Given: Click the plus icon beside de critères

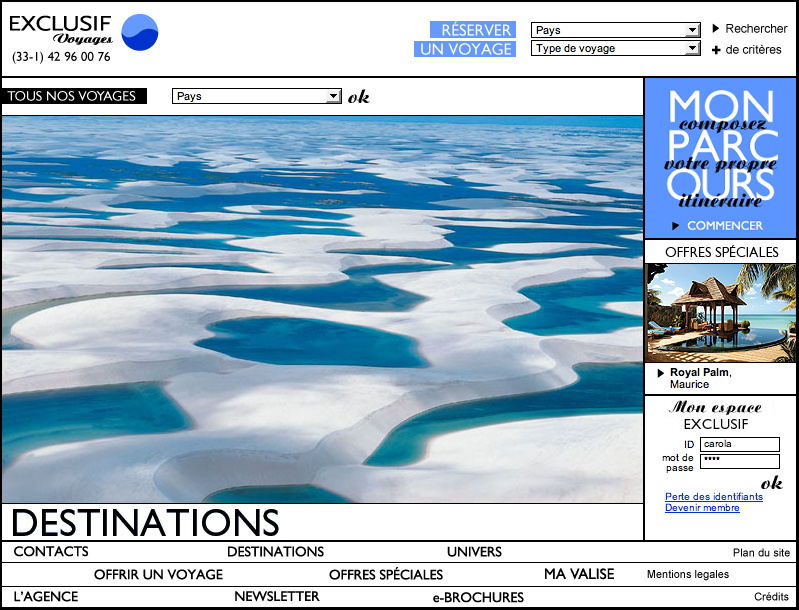Looking at the screenshot, I should point(716,50).
